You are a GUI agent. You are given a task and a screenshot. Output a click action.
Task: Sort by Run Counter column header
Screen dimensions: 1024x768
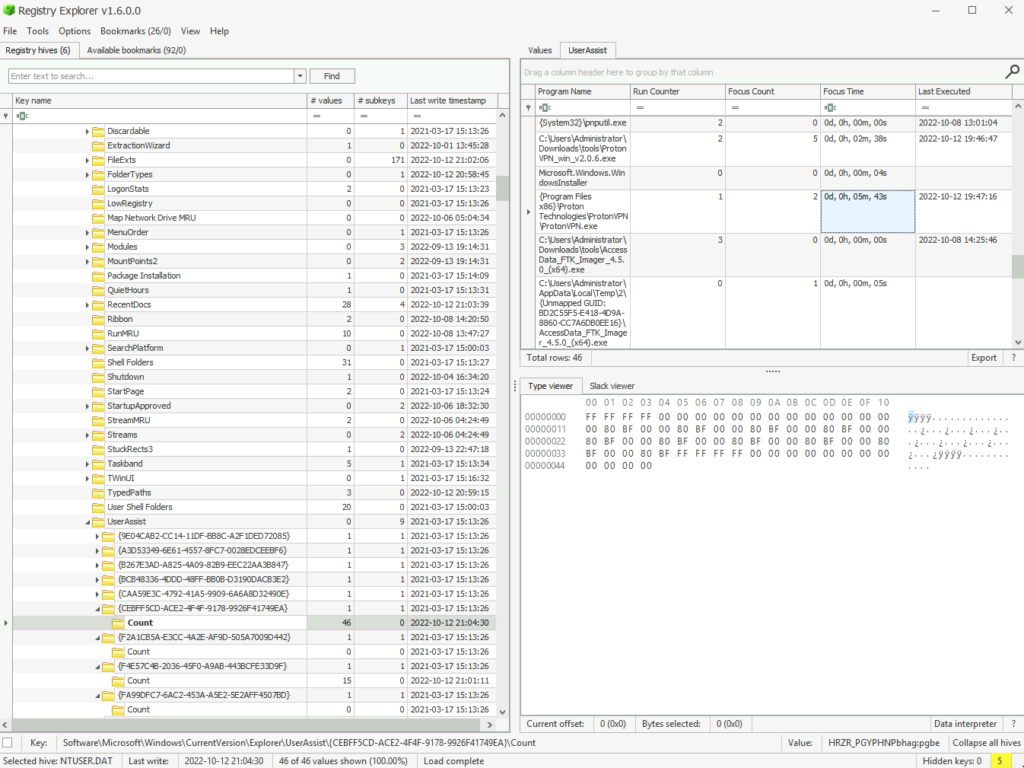pos(677,91)
